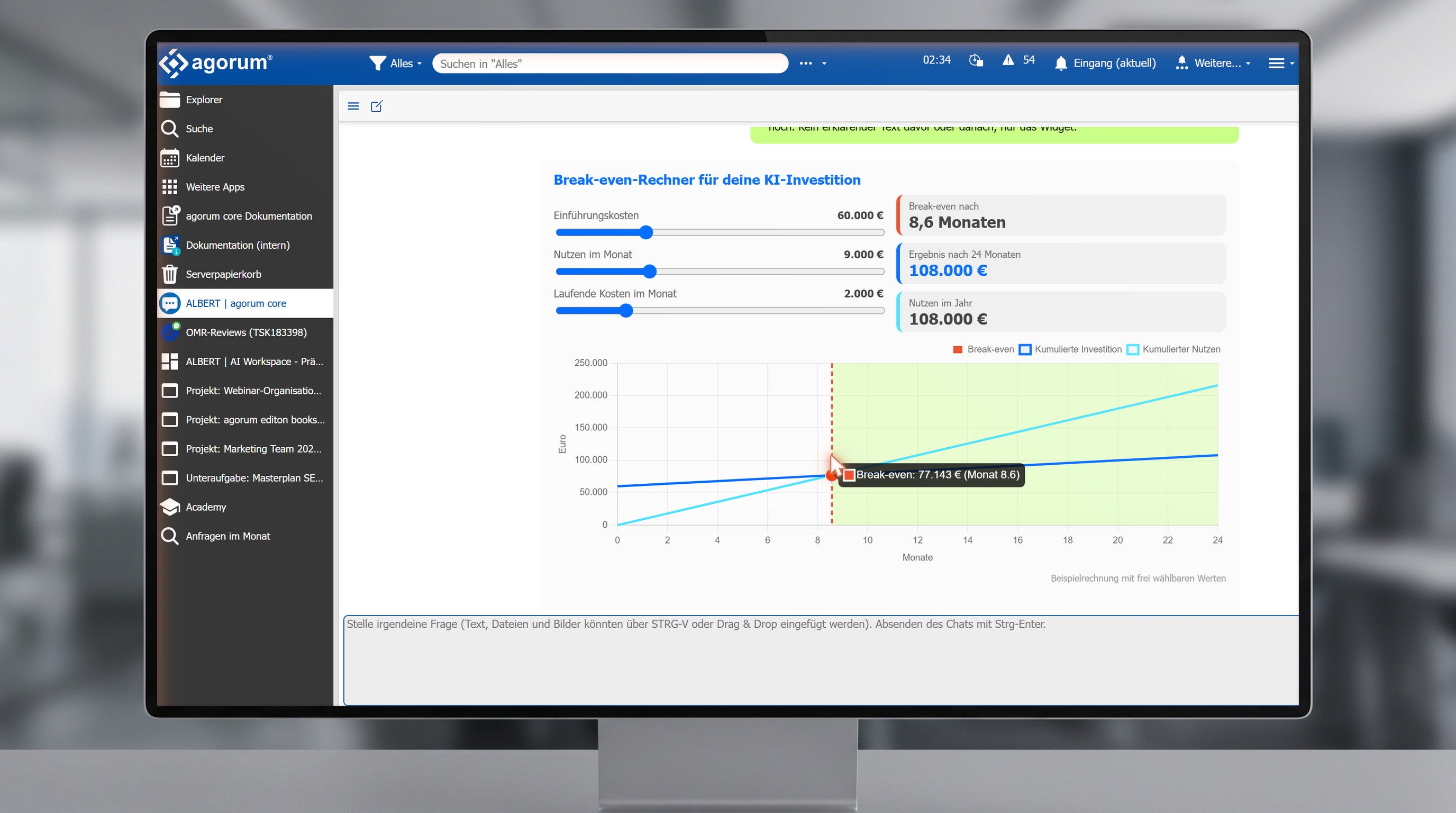Click the warning triangle with 54 alerts
Screen dimensions: 1456x813
(x=1018, y=60)
